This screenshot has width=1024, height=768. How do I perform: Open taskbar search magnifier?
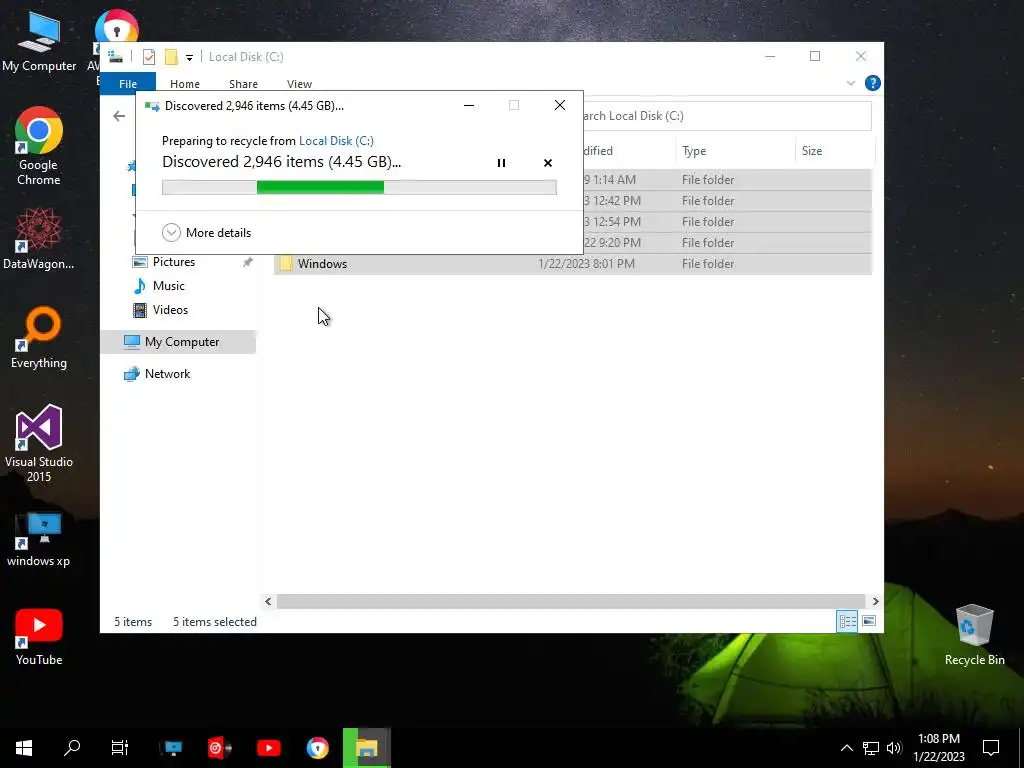pyautogui.click(x=72, y=748)
